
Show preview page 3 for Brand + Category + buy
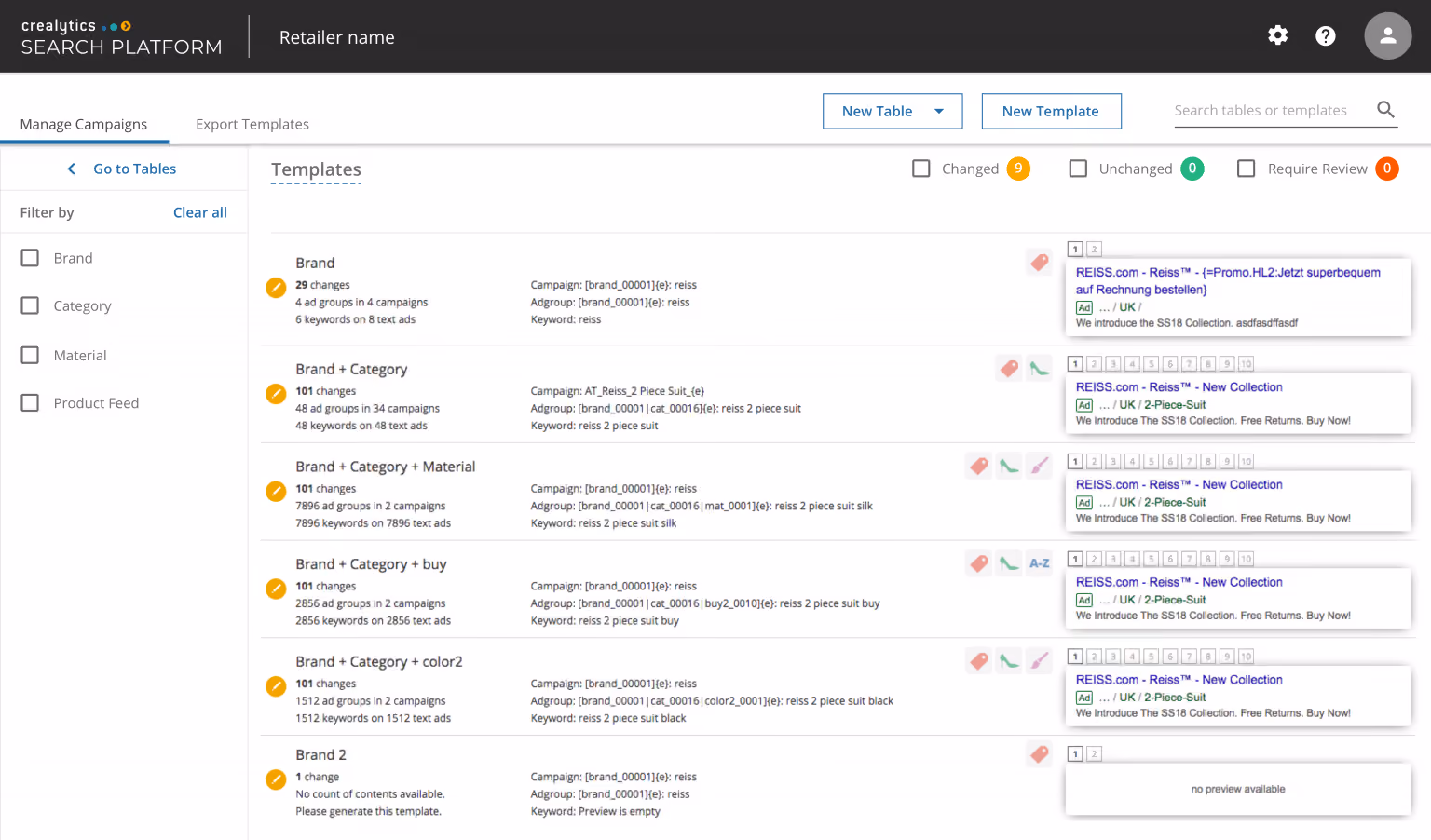pos(1113,559)
